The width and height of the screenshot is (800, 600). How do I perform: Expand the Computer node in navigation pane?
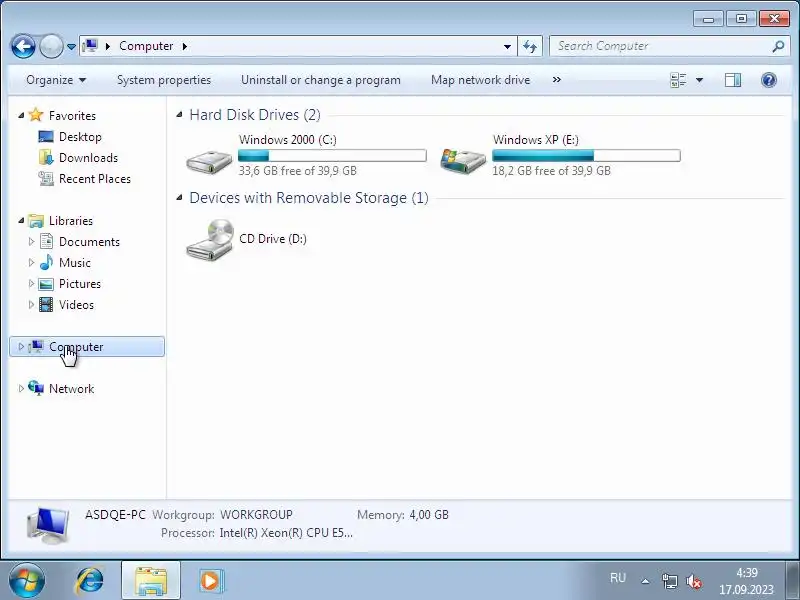(x=21, y=346)
